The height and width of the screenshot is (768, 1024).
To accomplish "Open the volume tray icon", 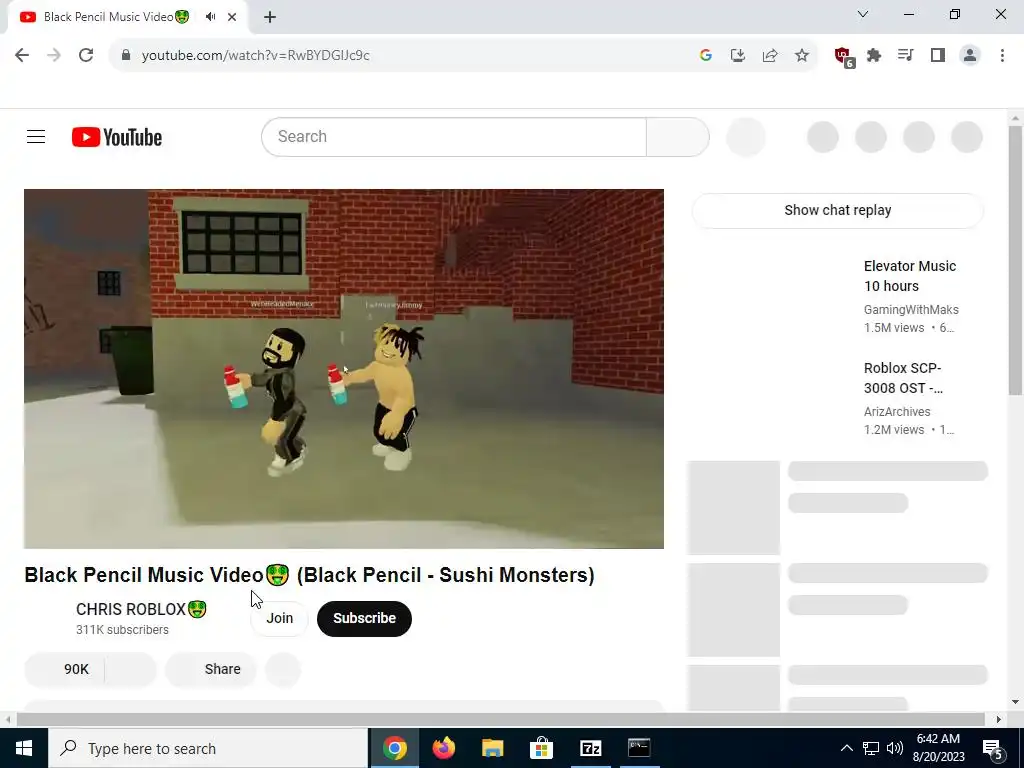I will pos(895,748).
